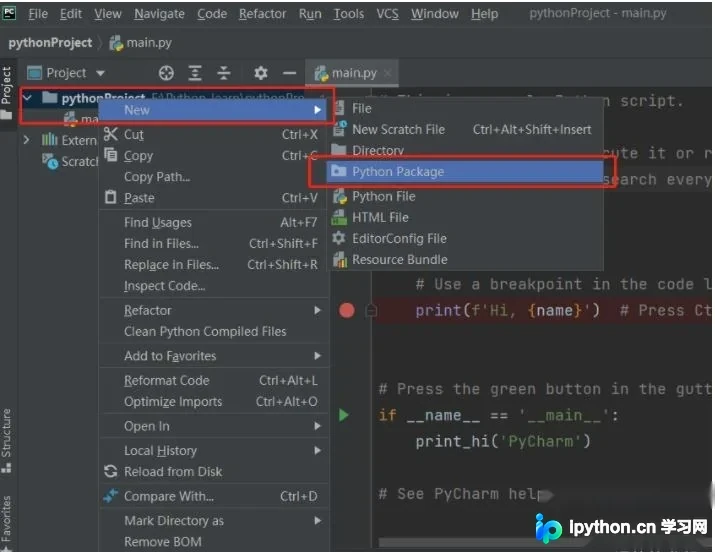Close the main.py editor tab
Viewport: 715px width, 552px height.
388,73
